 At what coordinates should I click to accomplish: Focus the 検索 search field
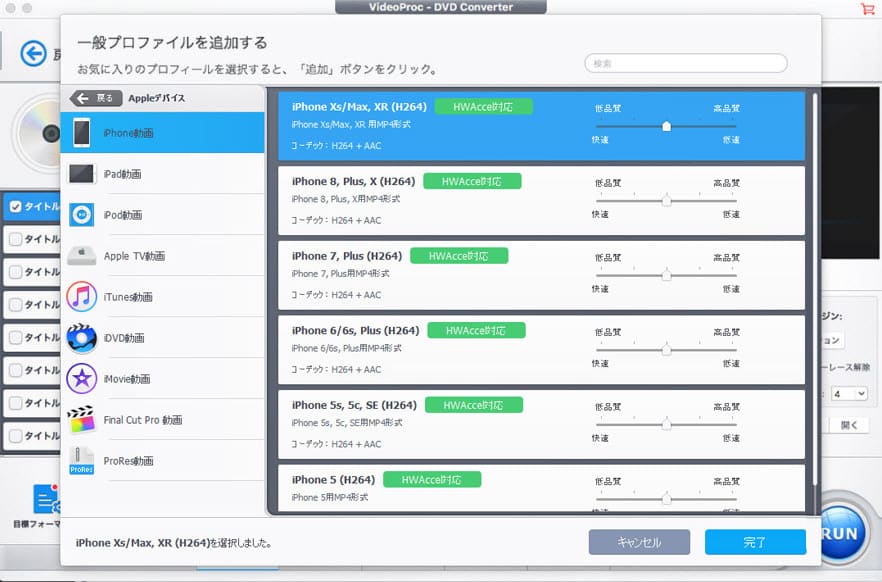click(686, 64)
